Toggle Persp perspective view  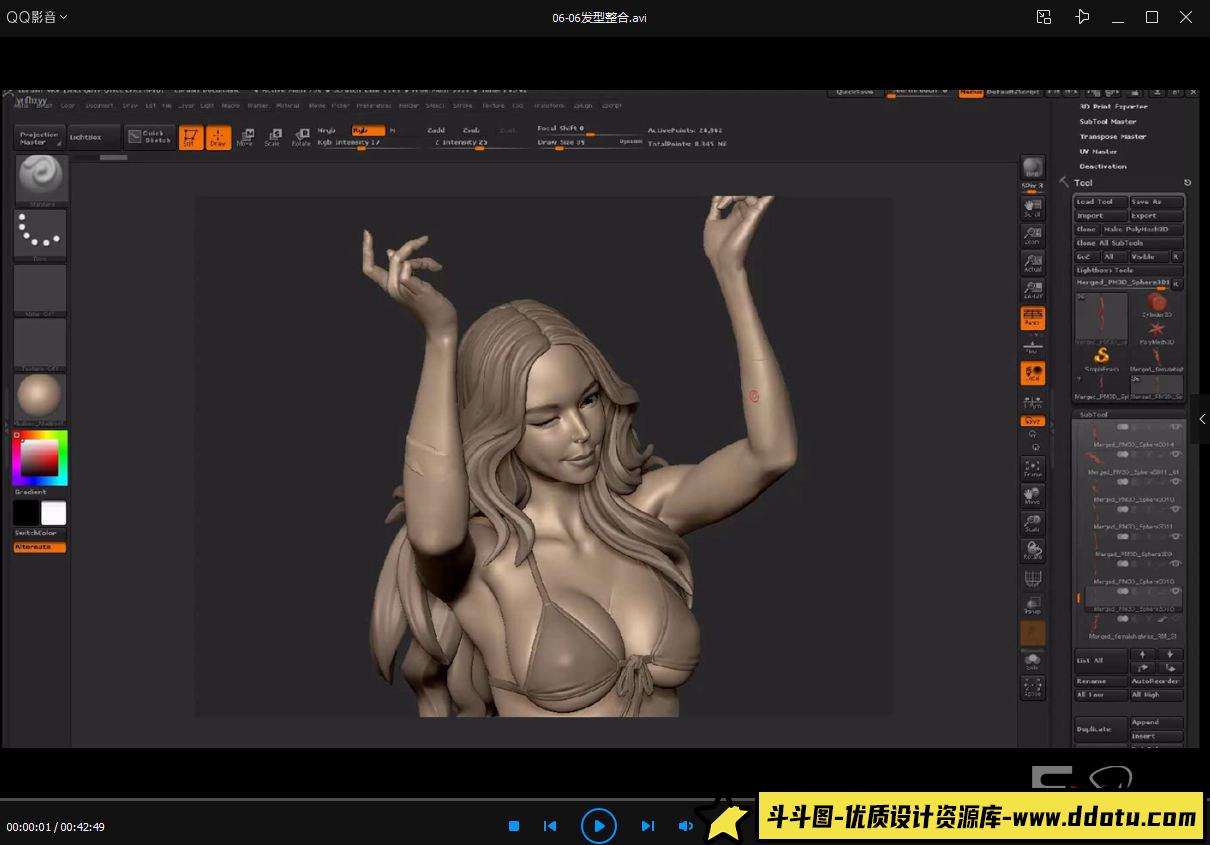pos(1033,318)
